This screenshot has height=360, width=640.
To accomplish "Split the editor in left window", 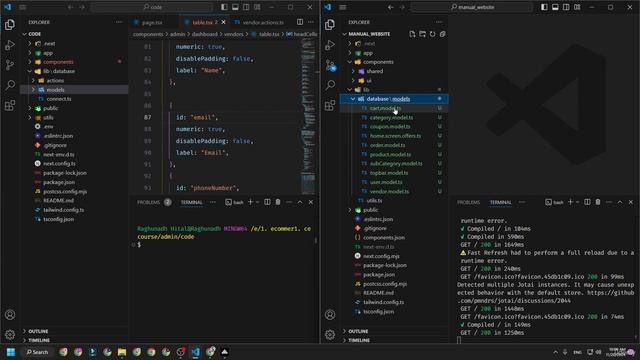I will 300,22.
